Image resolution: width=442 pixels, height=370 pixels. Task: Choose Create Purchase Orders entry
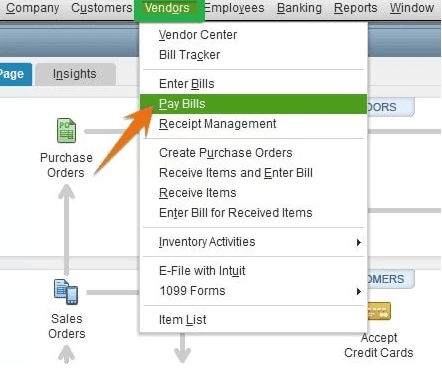click(253, 153)
